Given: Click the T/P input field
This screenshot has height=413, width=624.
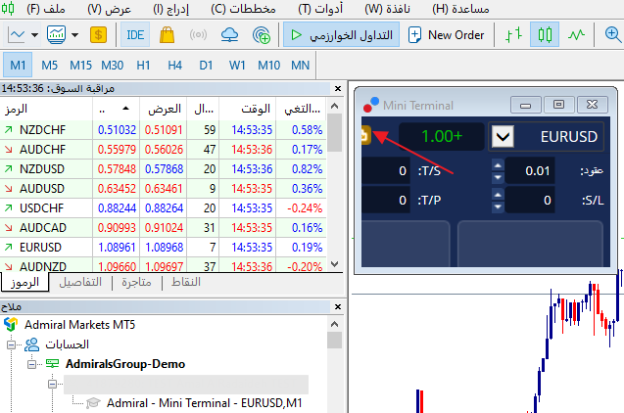Looking at the screenshot, I should pyautogui.click(x=386, y=200).
